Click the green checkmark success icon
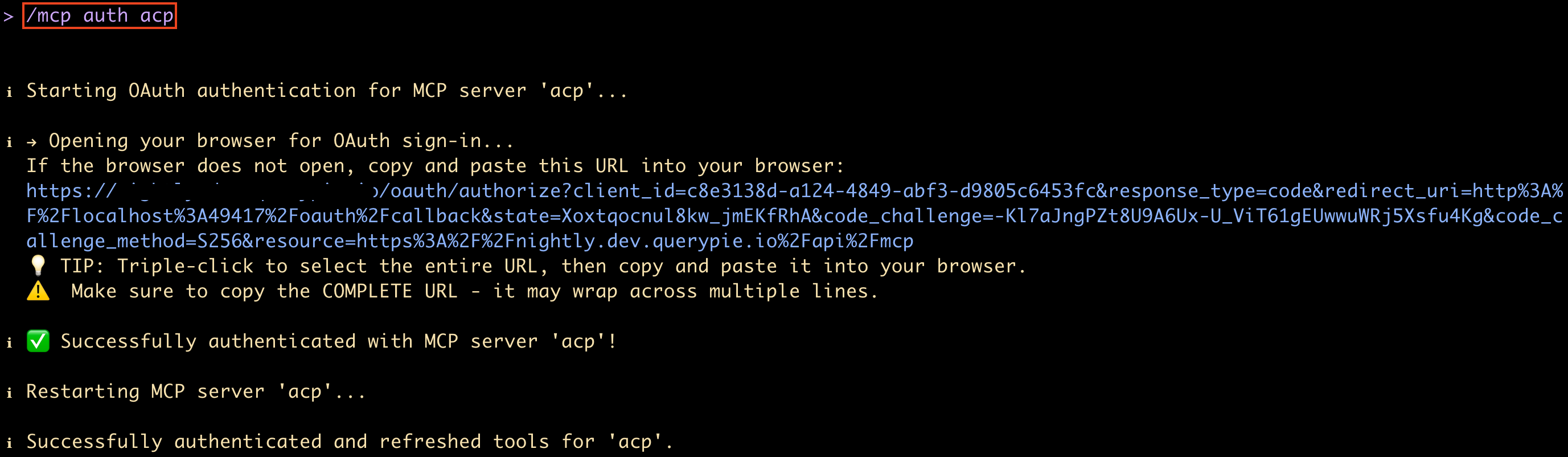This screenshot has width=1568, height=457. click(38, 341)
